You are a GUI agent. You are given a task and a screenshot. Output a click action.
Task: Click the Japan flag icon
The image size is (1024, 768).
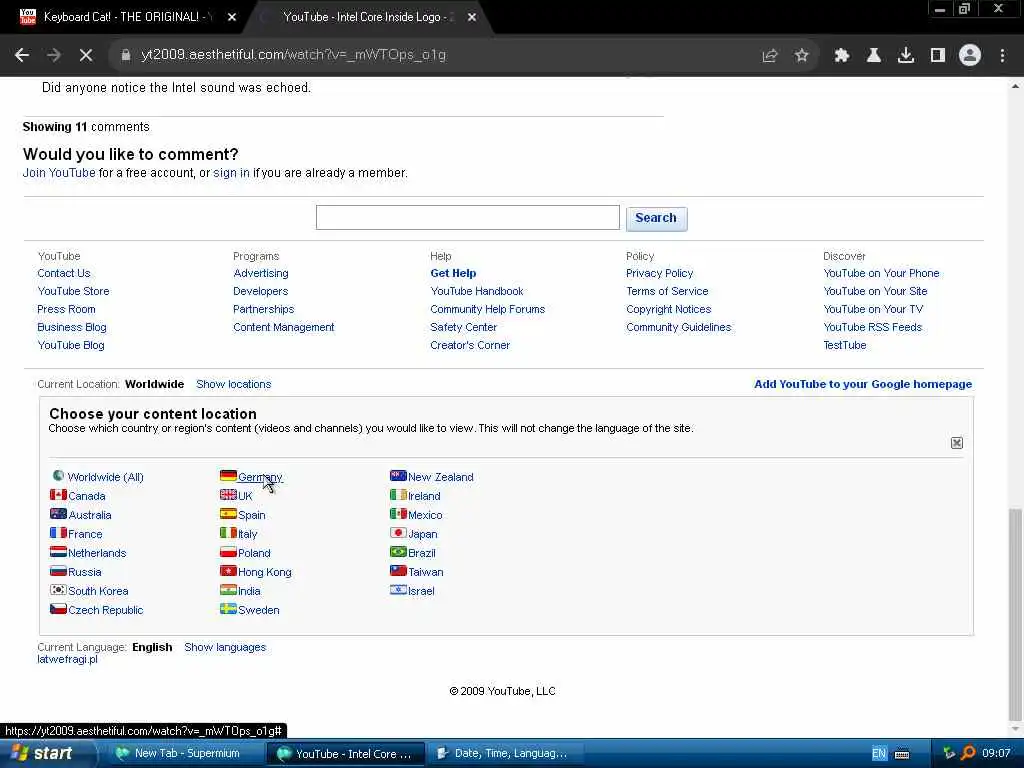(398, 533)
